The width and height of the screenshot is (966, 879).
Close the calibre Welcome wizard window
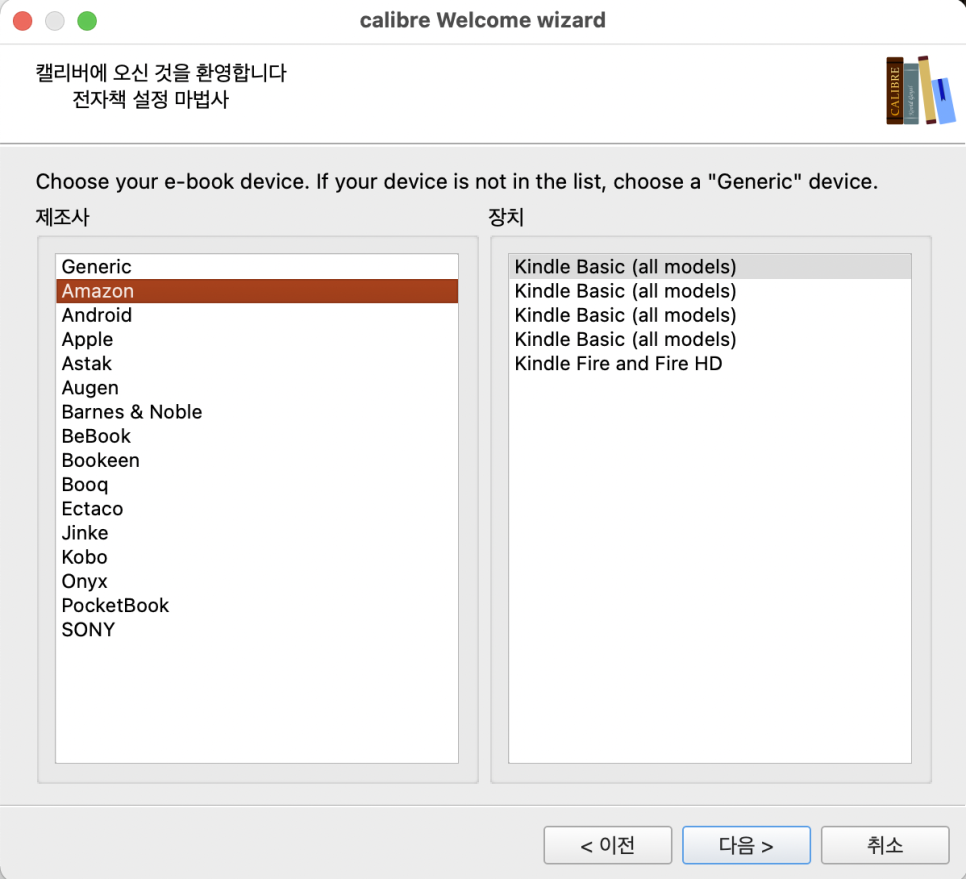pos(23,21)
